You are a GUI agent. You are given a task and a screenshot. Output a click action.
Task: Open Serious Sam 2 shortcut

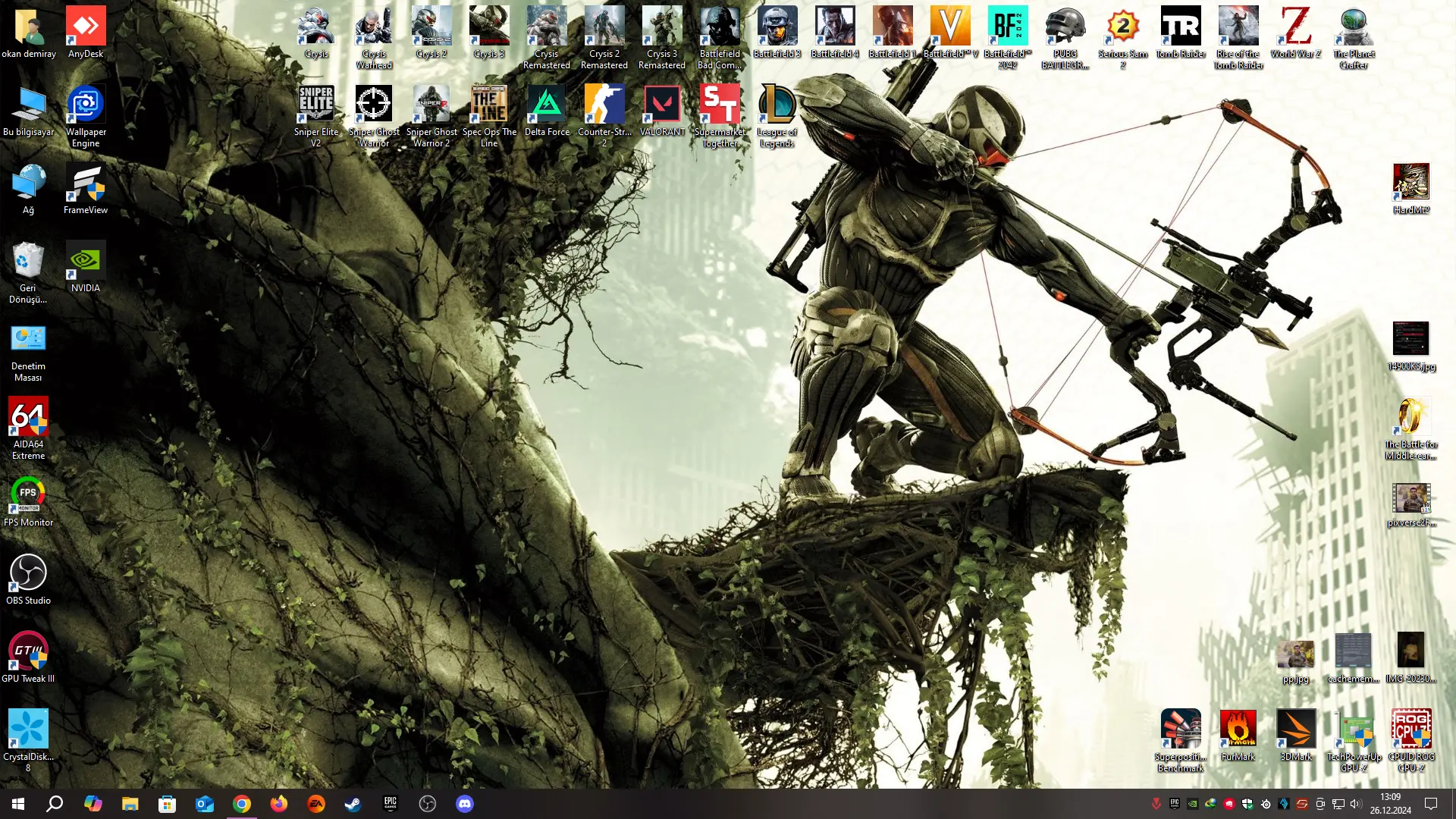point(1123,38)
